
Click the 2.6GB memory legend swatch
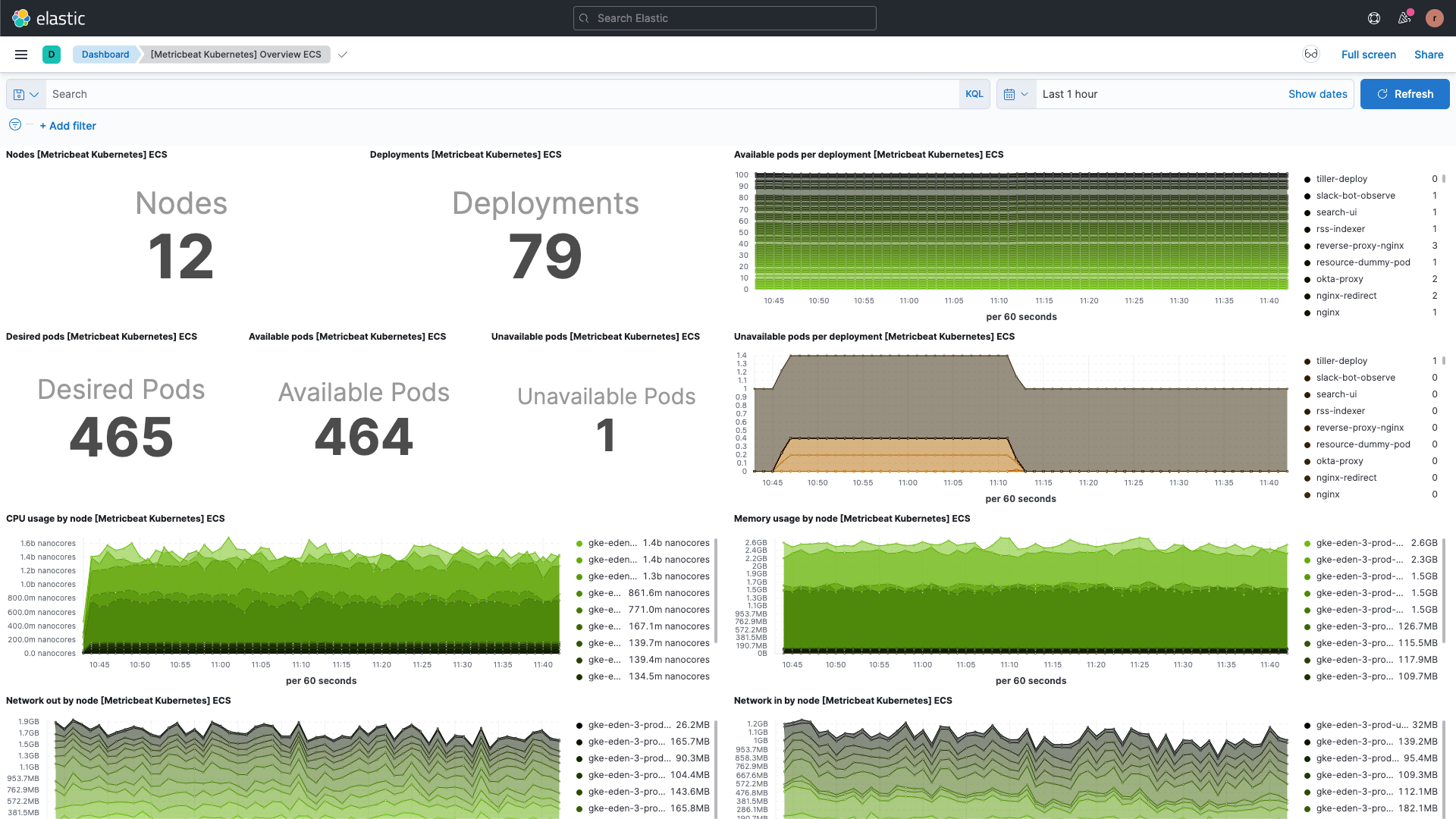pos(1307,544)
